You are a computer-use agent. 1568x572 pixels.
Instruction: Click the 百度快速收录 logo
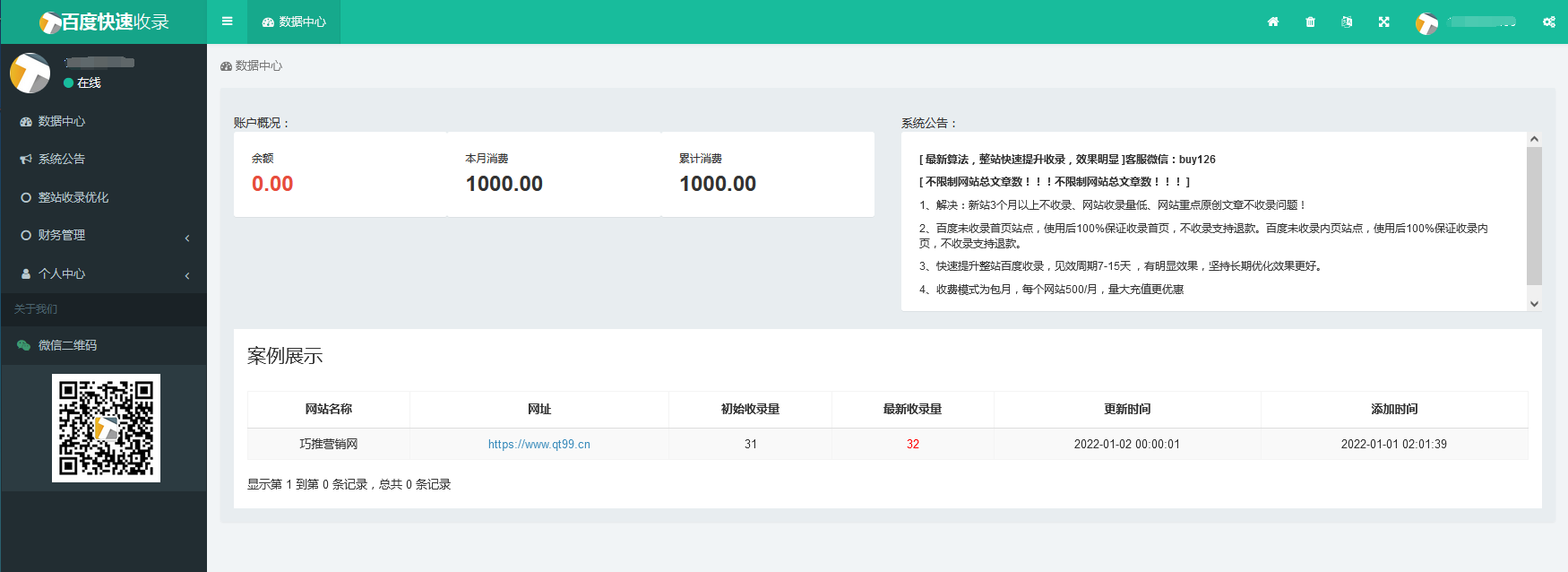(x=104, y=22)
